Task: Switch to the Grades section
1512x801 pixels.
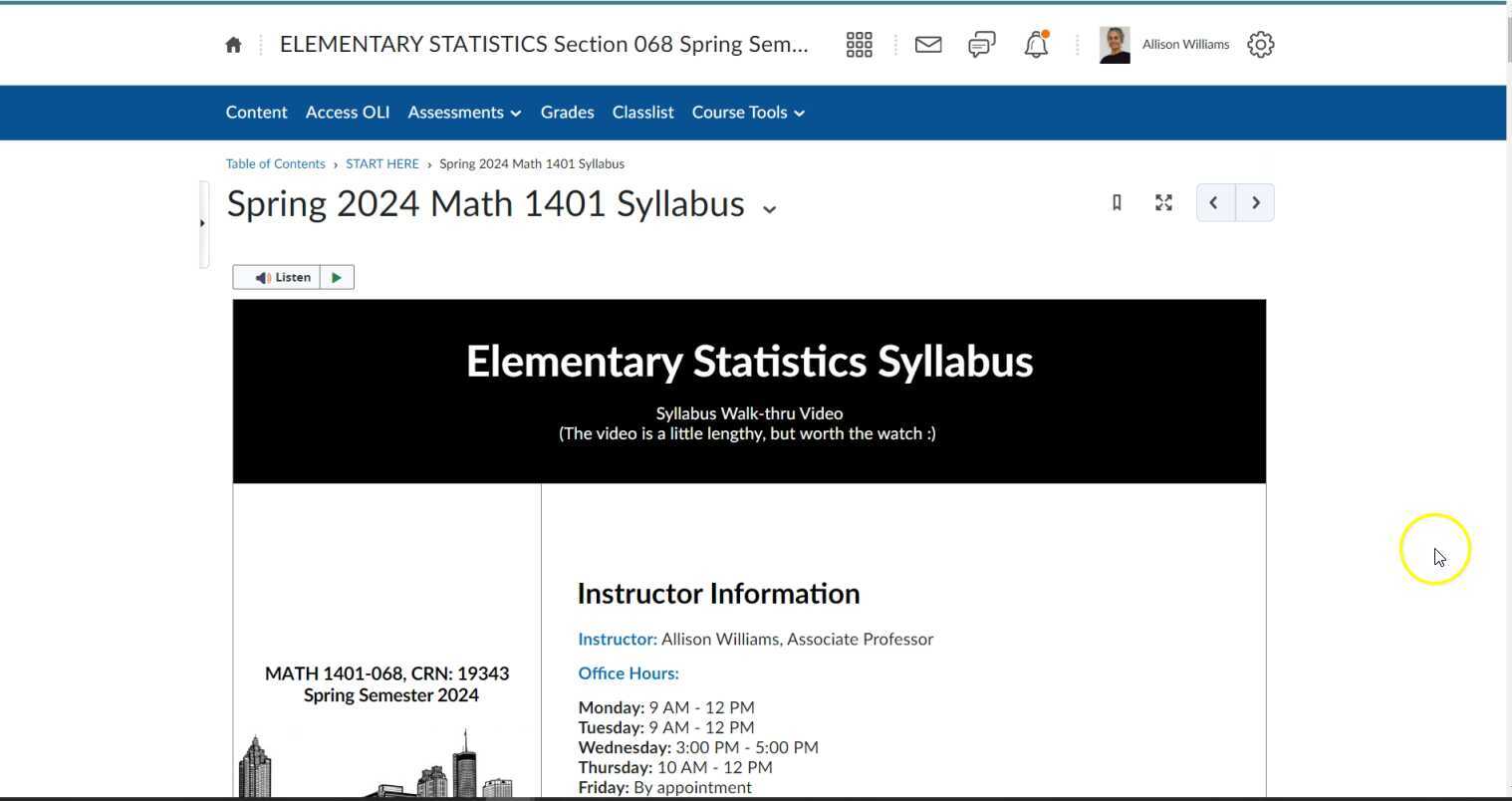Action: [x=567, y=112]
